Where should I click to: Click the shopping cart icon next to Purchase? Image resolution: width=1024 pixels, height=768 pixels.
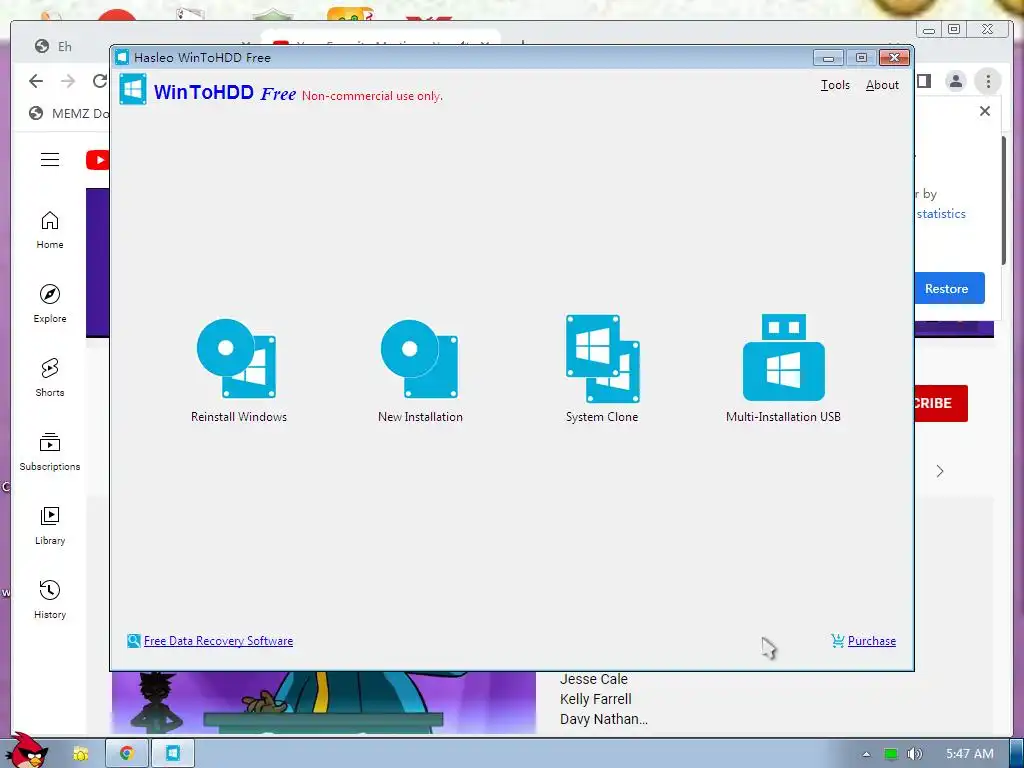tap(838, 641)
